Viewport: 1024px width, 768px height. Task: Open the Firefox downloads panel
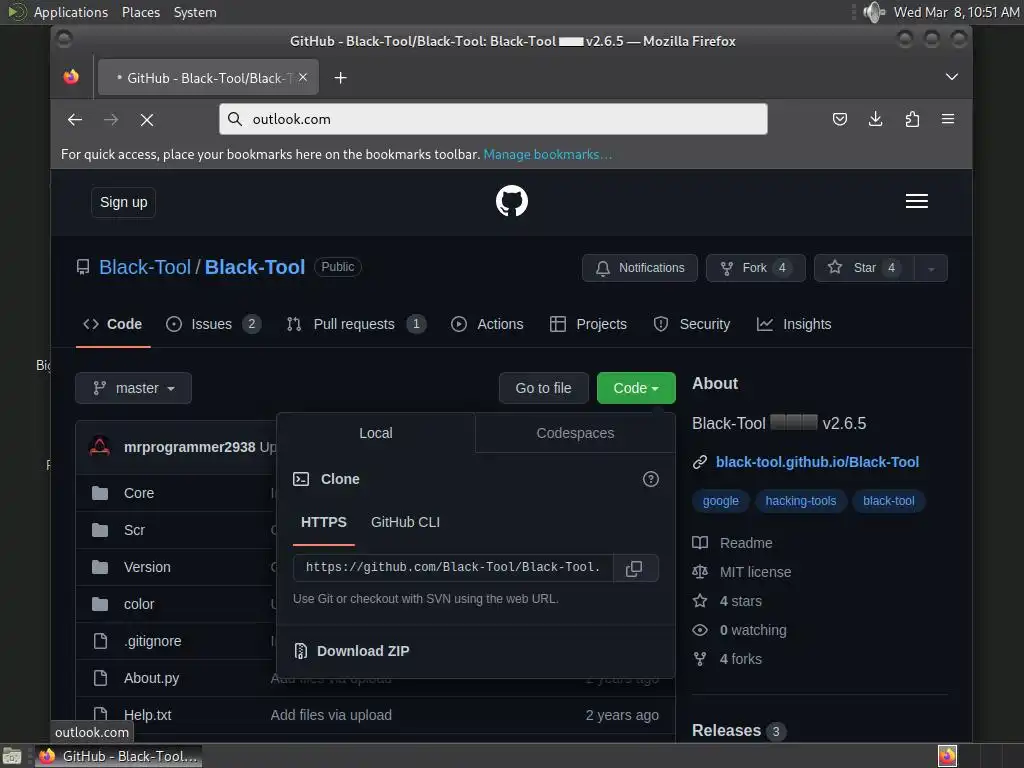876,119
